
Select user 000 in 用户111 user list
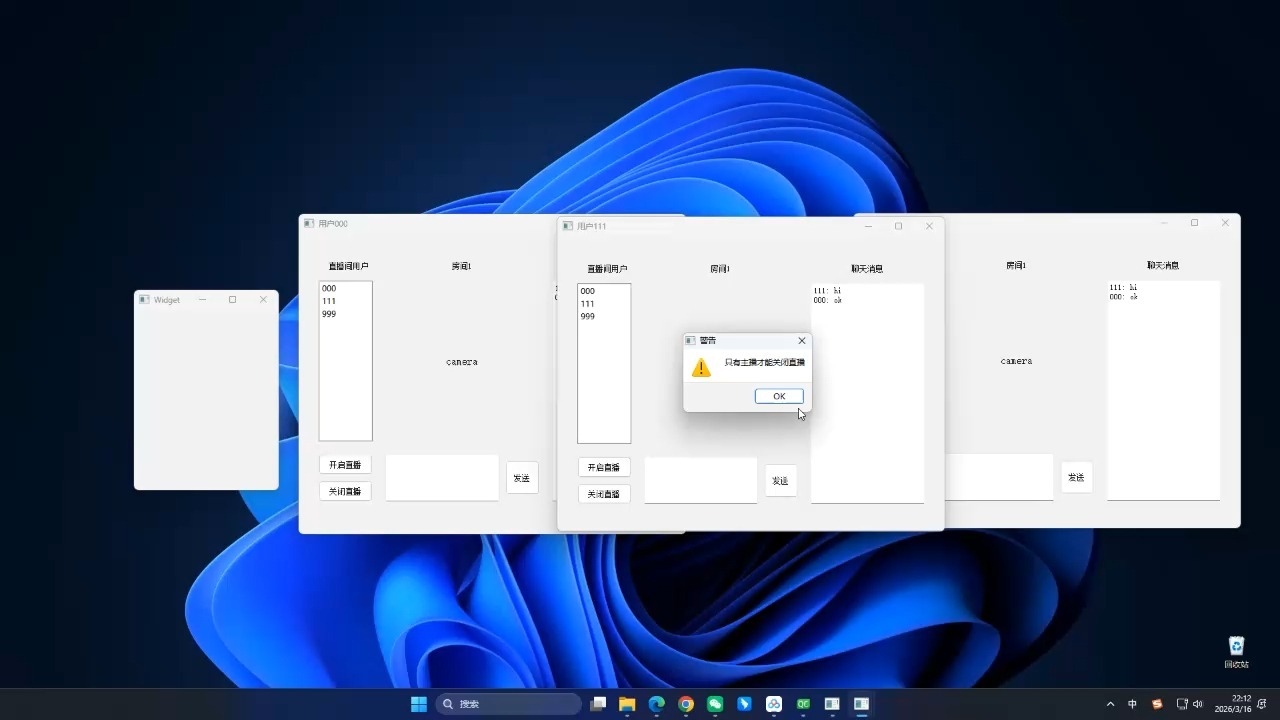tap(604, 291)
